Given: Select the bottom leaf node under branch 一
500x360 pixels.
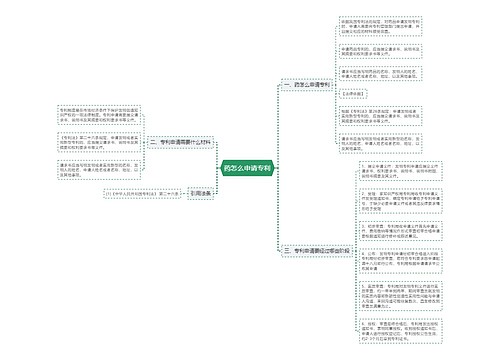Looking at the screenshot, I should 381,143.
